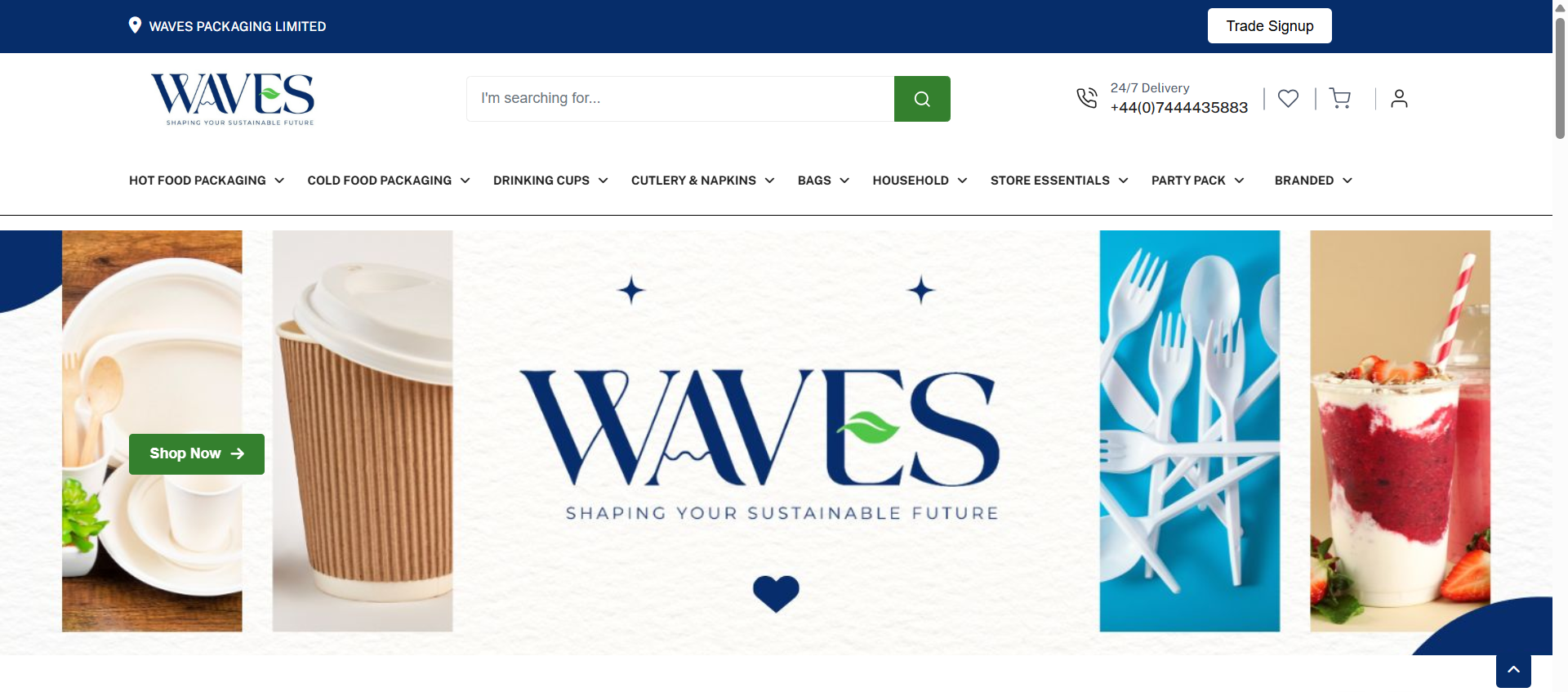
Task: Open the wishlist heart icon
Action: pos(1288,99)
